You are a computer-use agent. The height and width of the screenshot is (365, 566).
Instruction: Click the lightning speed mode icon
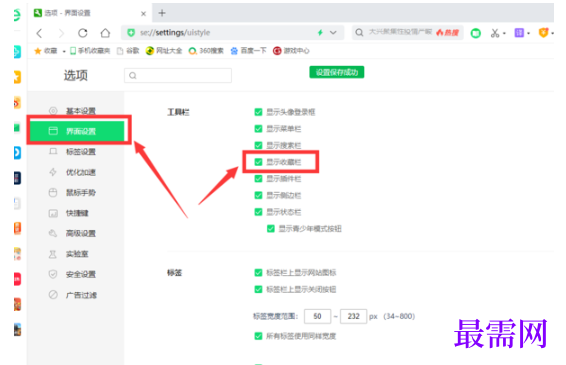point(320,33)
